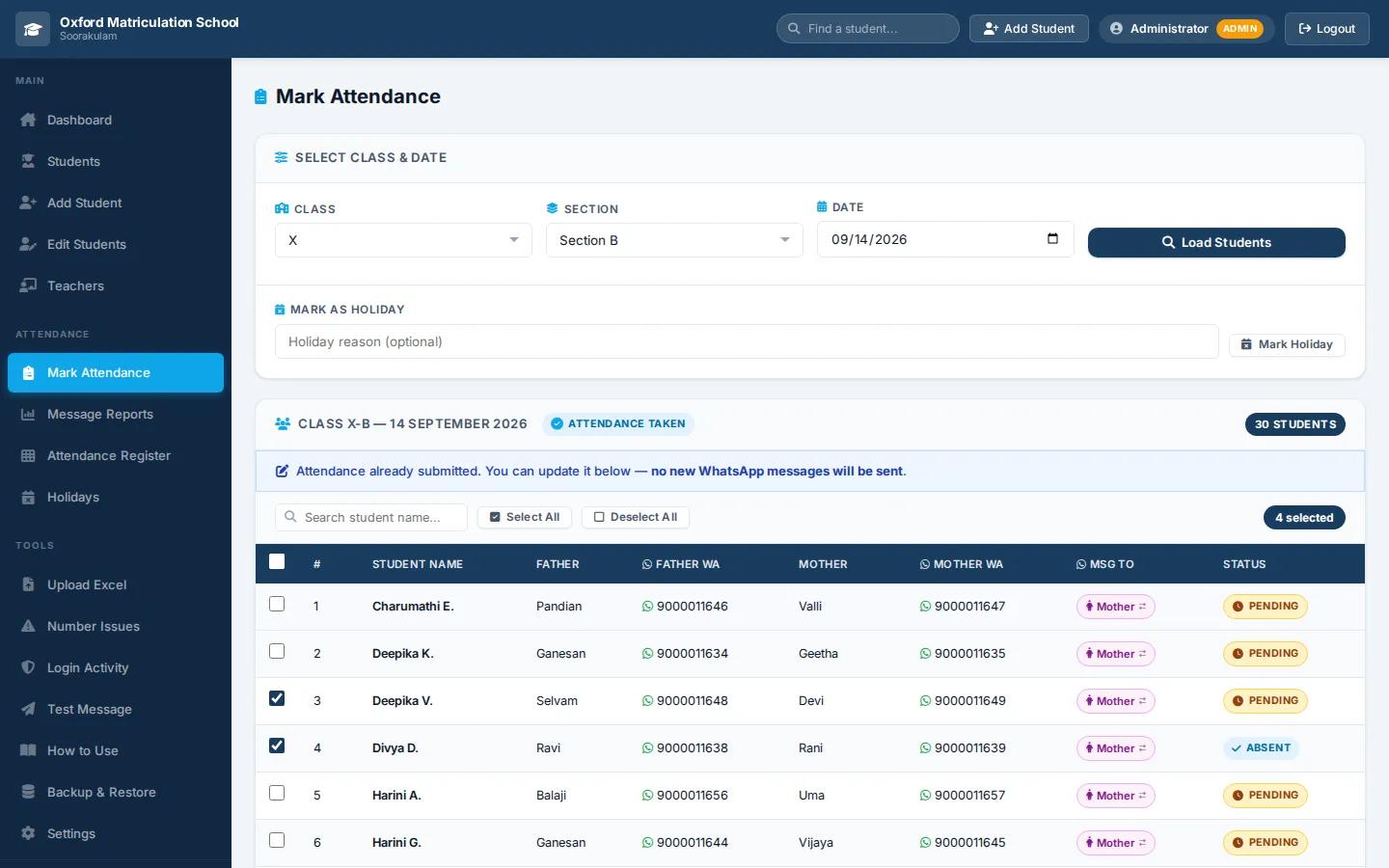Click the Select All button
Image resolution: width=1389 pixels, height=868 pixels.
pos(525,517)
